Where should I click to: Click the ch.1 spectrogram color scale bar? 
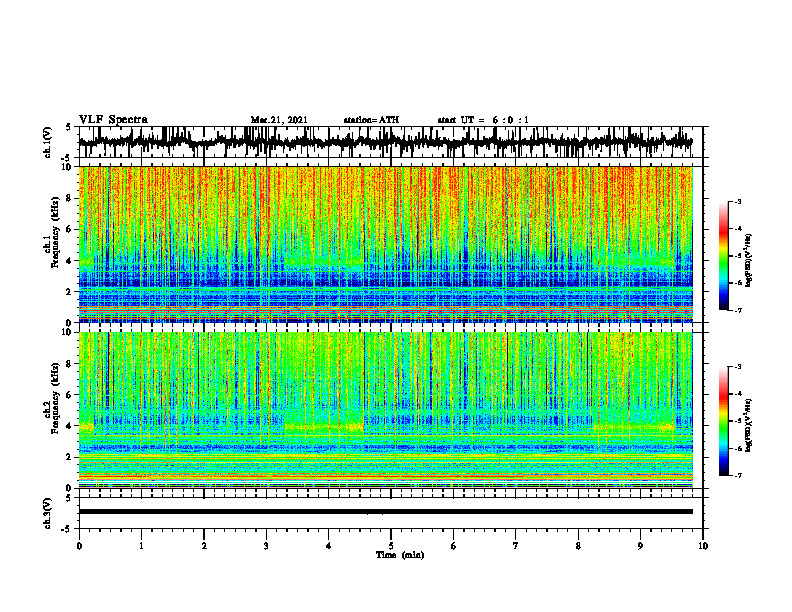[723, 256]
